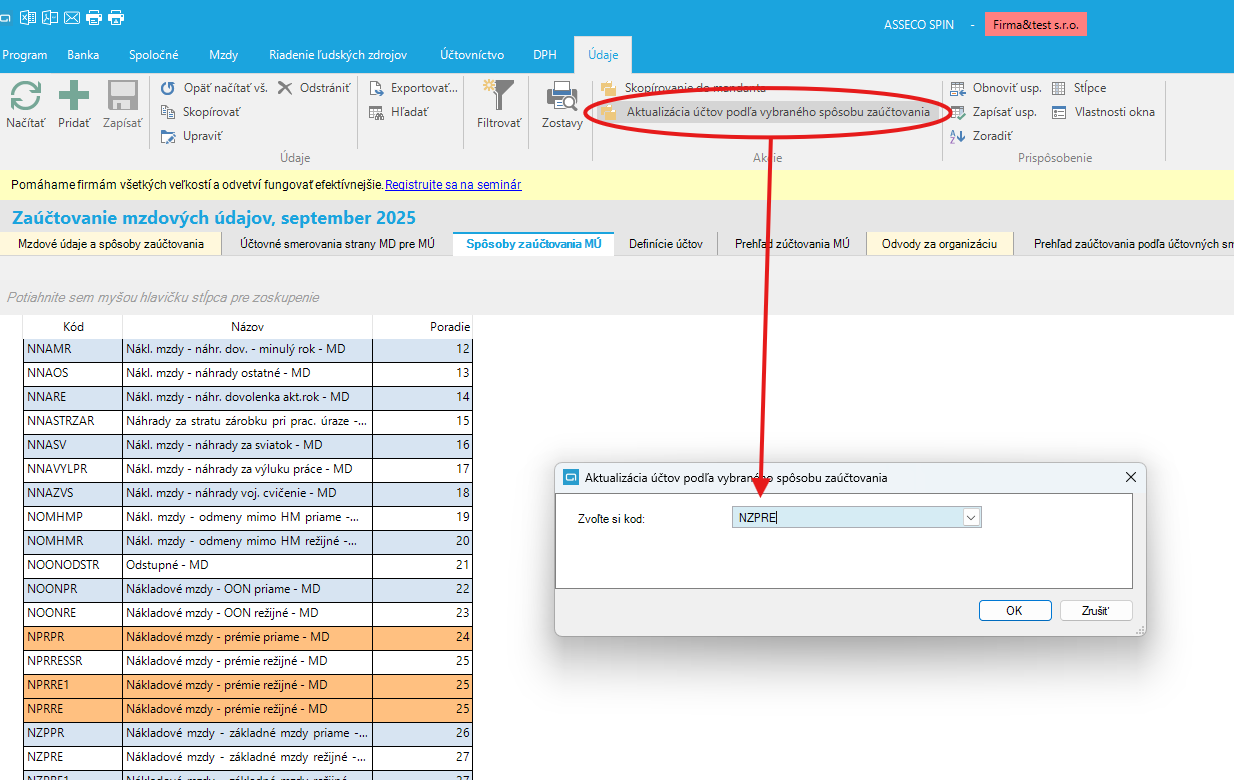Click Odstrániť delete icon in ribbon

(x=285, y=88)
